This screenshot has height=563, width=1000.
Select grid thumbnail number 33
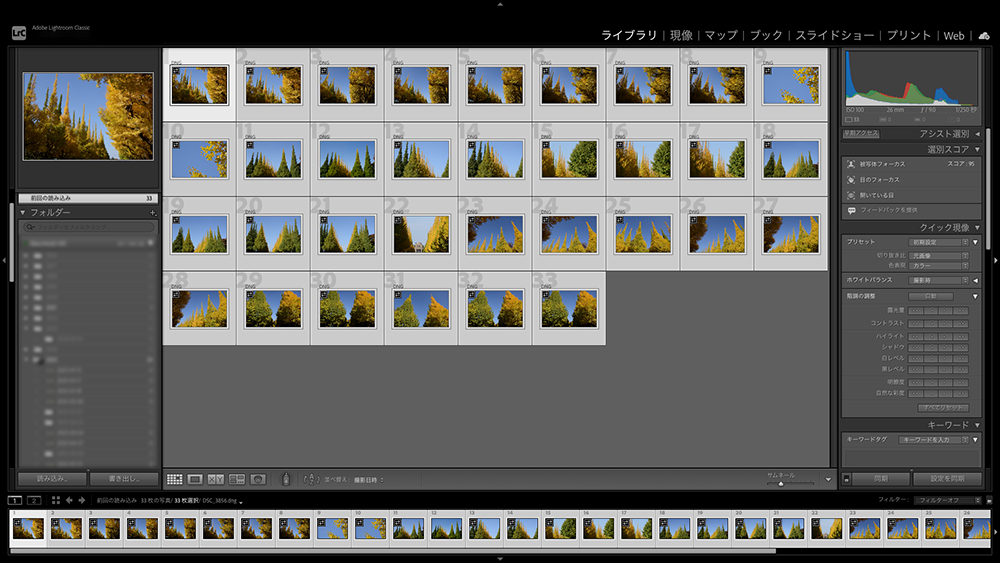[x=569, y=309]
